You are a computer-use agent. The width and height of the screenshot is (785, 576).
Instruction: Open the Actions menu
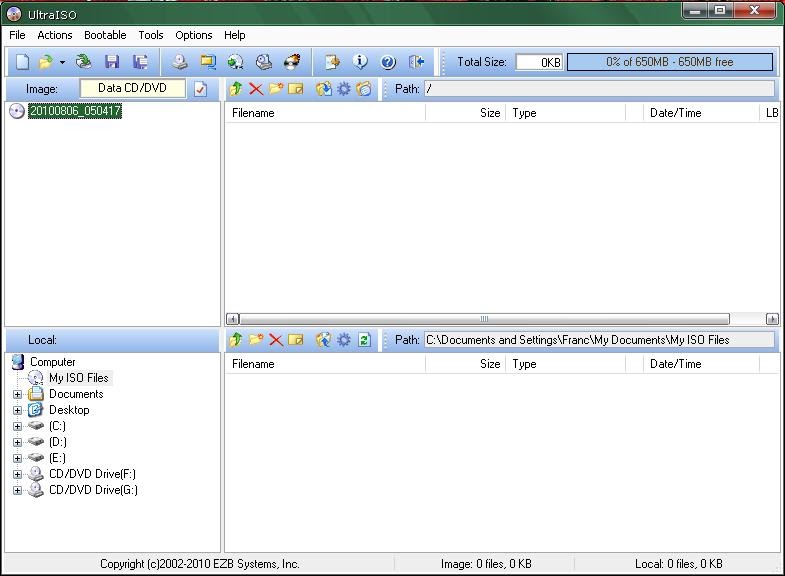(x=55, y=35)
